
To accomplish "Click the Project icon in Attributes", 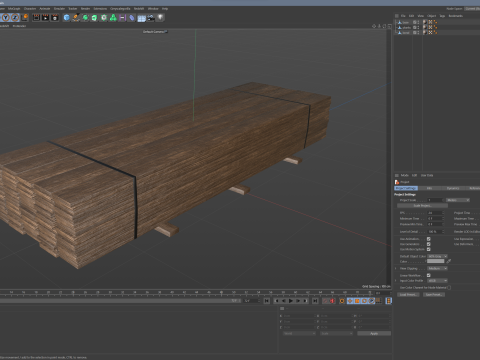I will (x=397, y=182).
